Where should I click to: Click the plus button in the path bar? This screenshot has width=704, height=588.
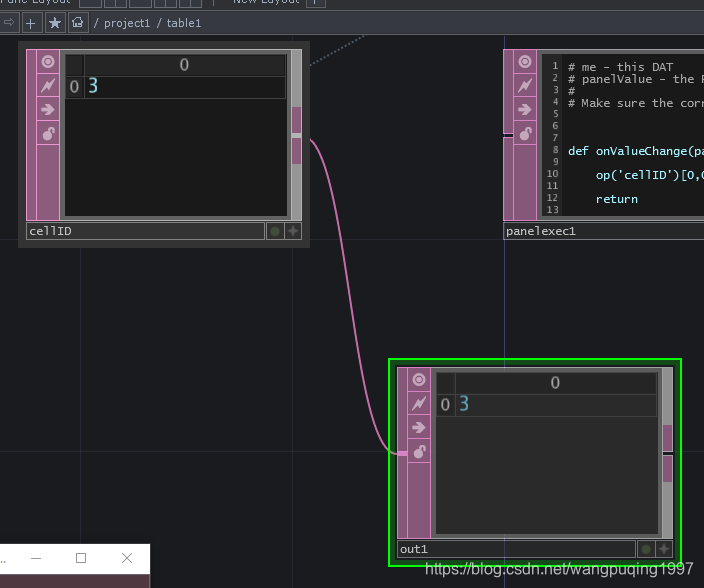pyautogui.click(x=31, y=23)
